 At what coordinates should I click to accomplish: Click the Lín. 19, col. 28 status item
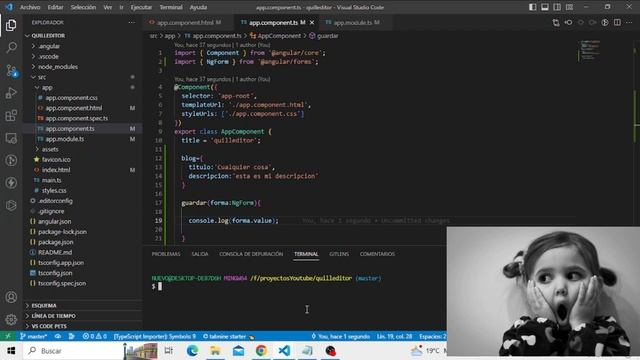click(394, 336)
